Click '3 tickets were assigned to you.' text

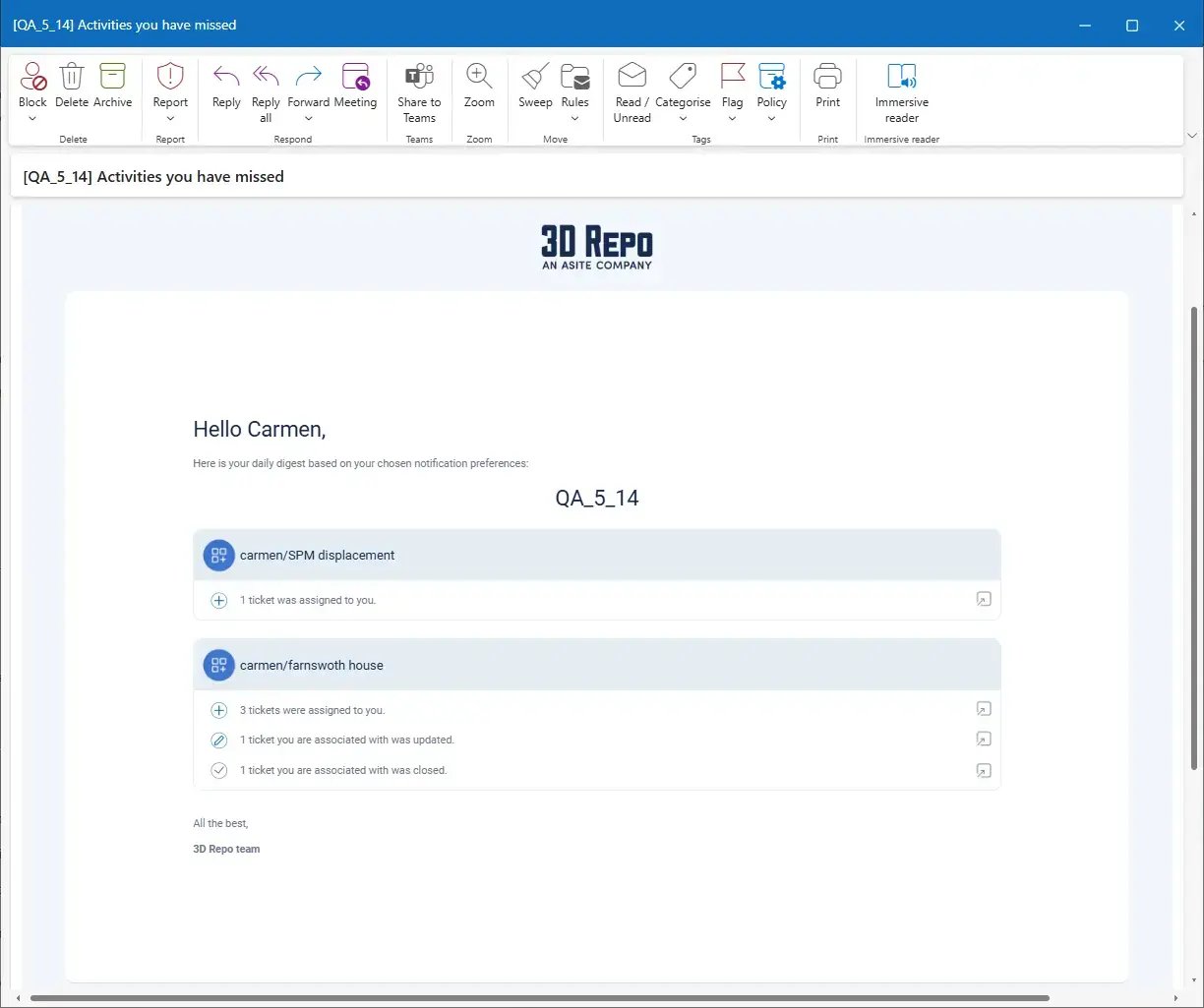click(313, 710)
